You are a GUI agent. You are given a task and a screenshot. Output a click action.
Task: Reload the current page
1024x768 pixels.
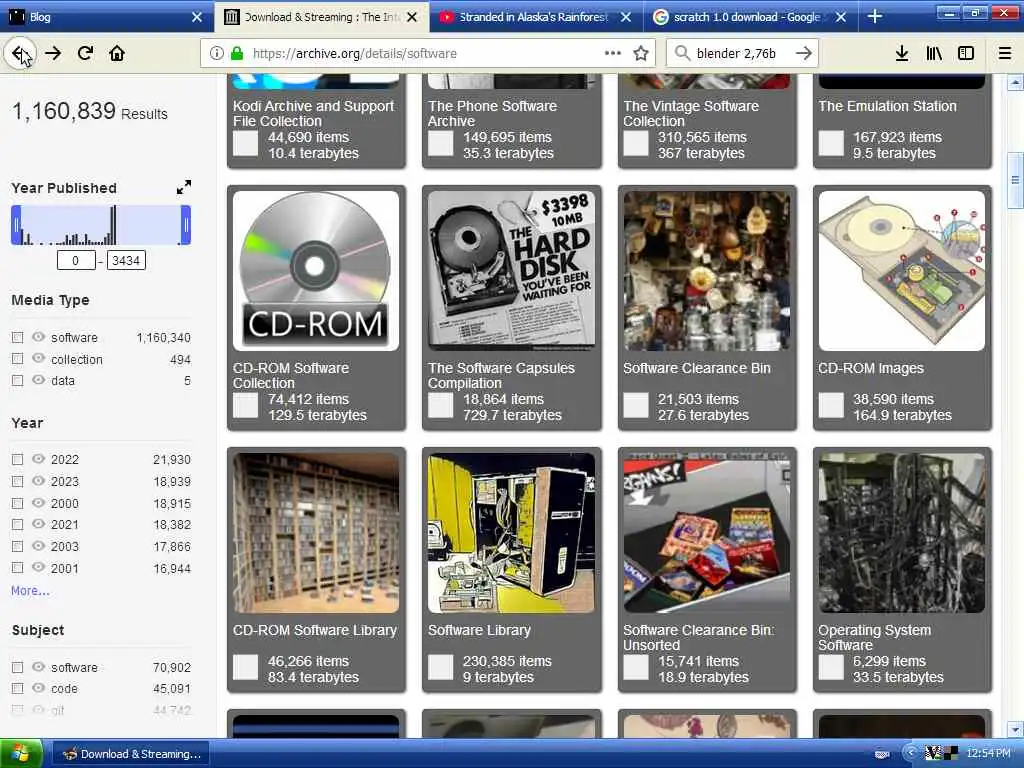pyautogui.click(x=85, y=54)
